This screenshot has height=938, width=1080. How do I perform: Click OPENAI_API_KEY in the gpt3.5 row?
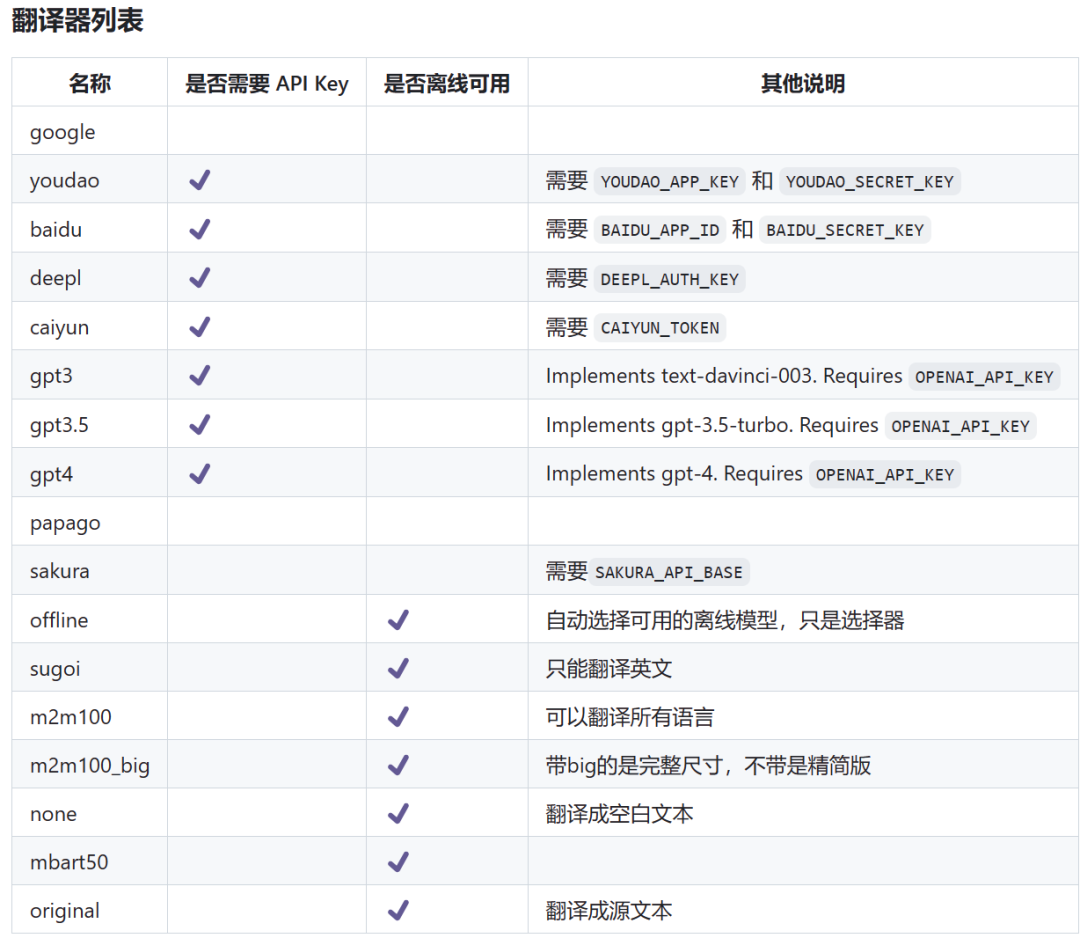pos(961,426)
